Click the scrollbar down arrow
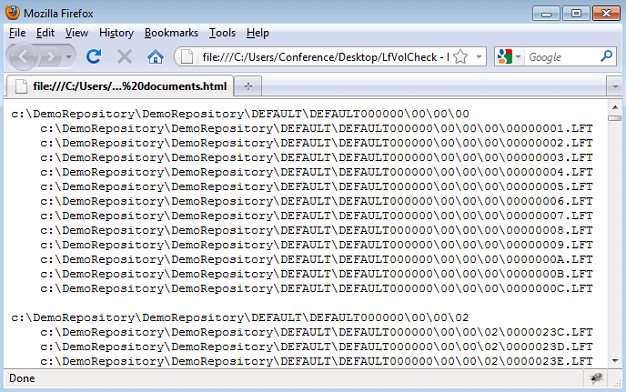This screenshot has width=626, height=392. click(615, 361)
